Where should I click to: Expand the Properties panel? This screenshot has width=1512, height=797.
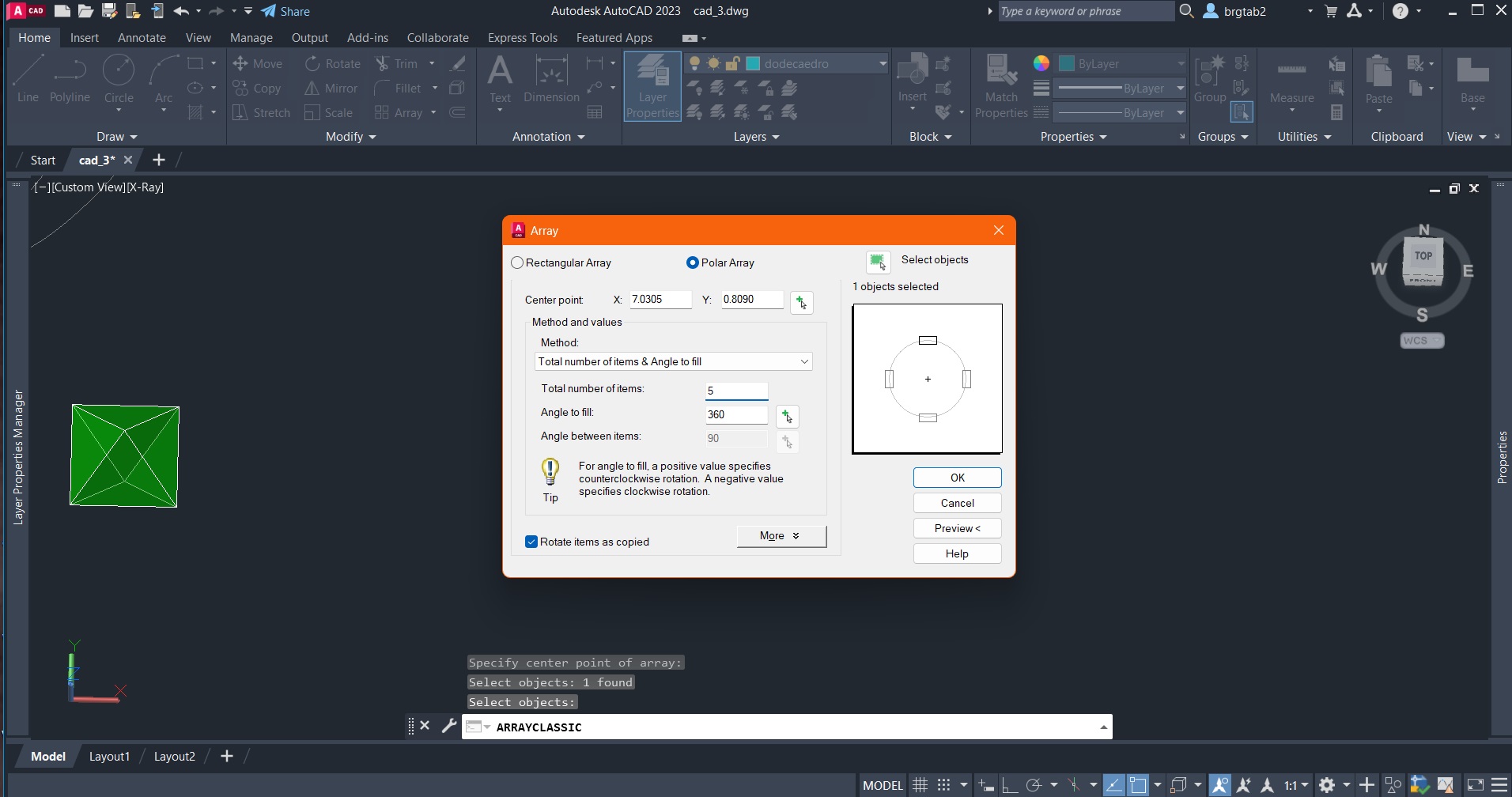pos(1074,137)
